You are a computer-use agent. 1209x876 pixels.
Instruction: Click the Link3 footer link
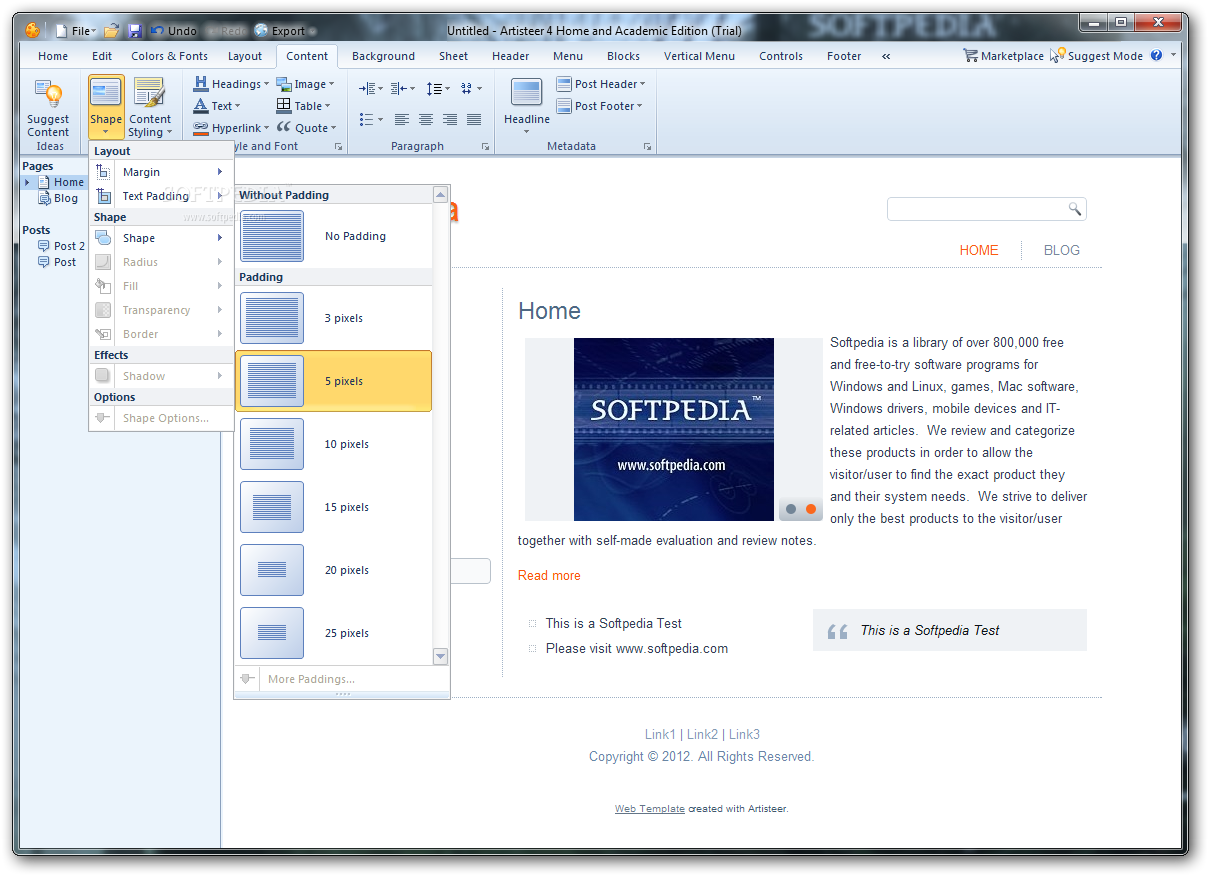tap(744, 734)
